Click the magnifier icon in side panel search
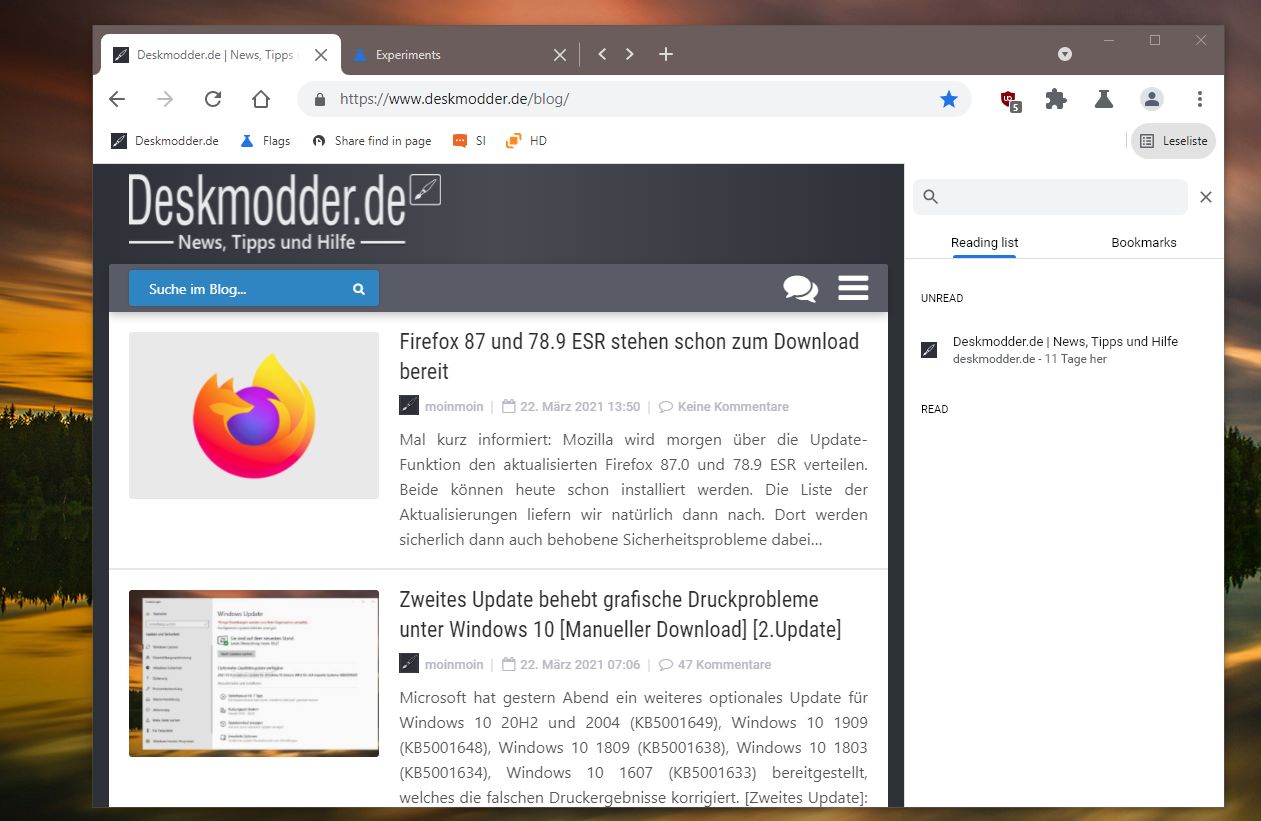 (931, 197)
